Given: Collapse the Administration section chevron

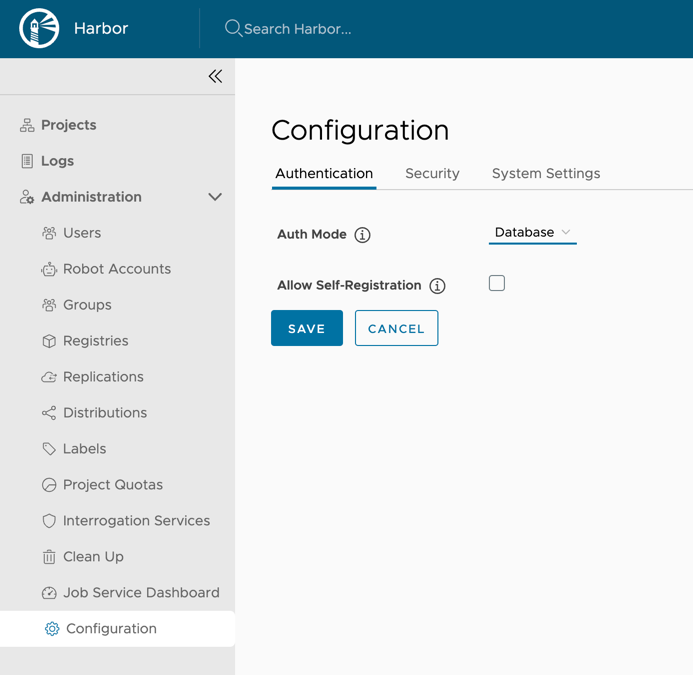Looking at the screenshot, I should (x=215, y=197).
